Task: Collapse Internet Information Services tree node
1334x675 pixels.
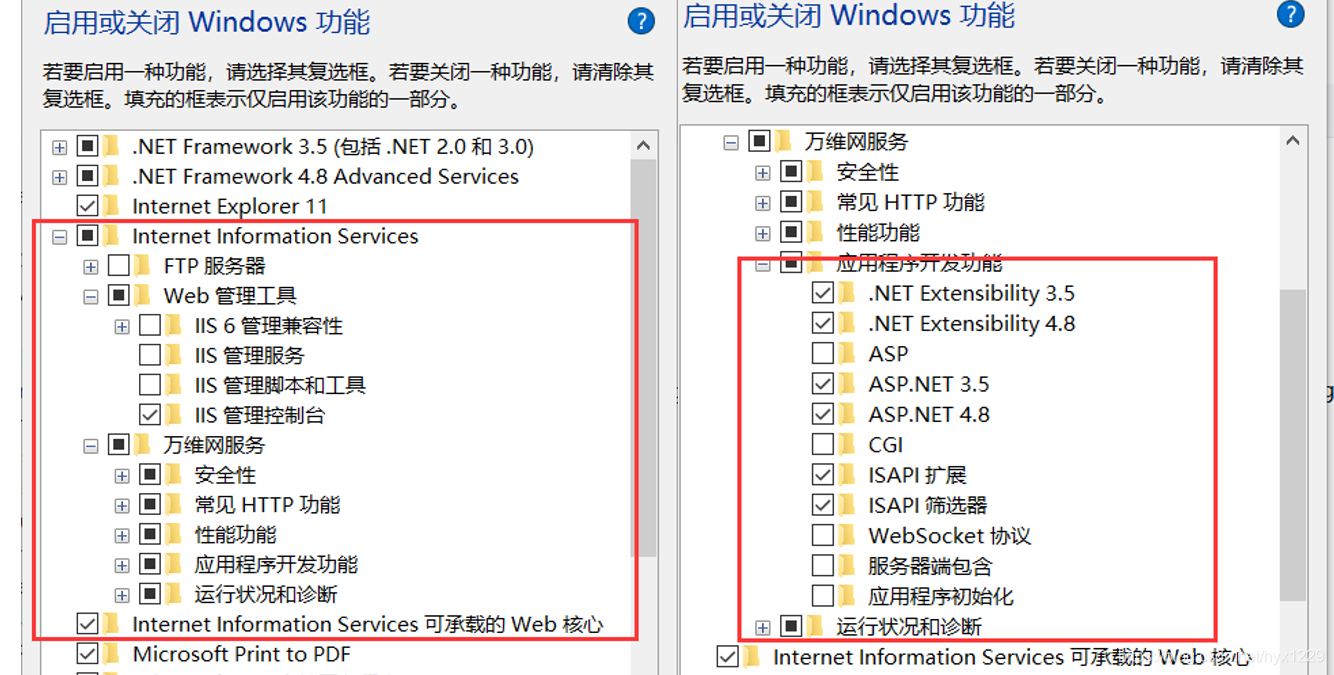Action: click(x=59, y=237)
